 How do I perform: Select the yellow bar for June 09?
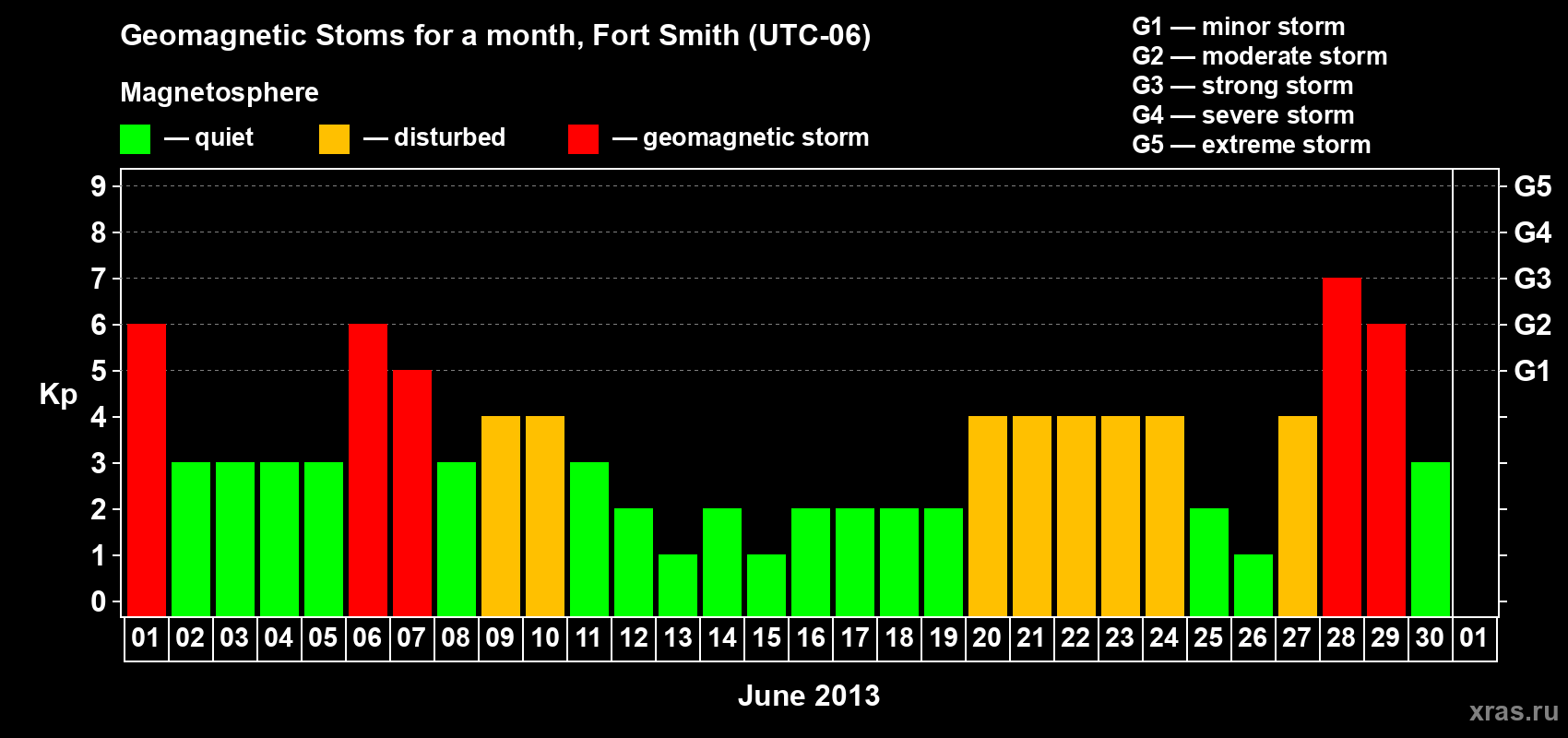[501, 516]
